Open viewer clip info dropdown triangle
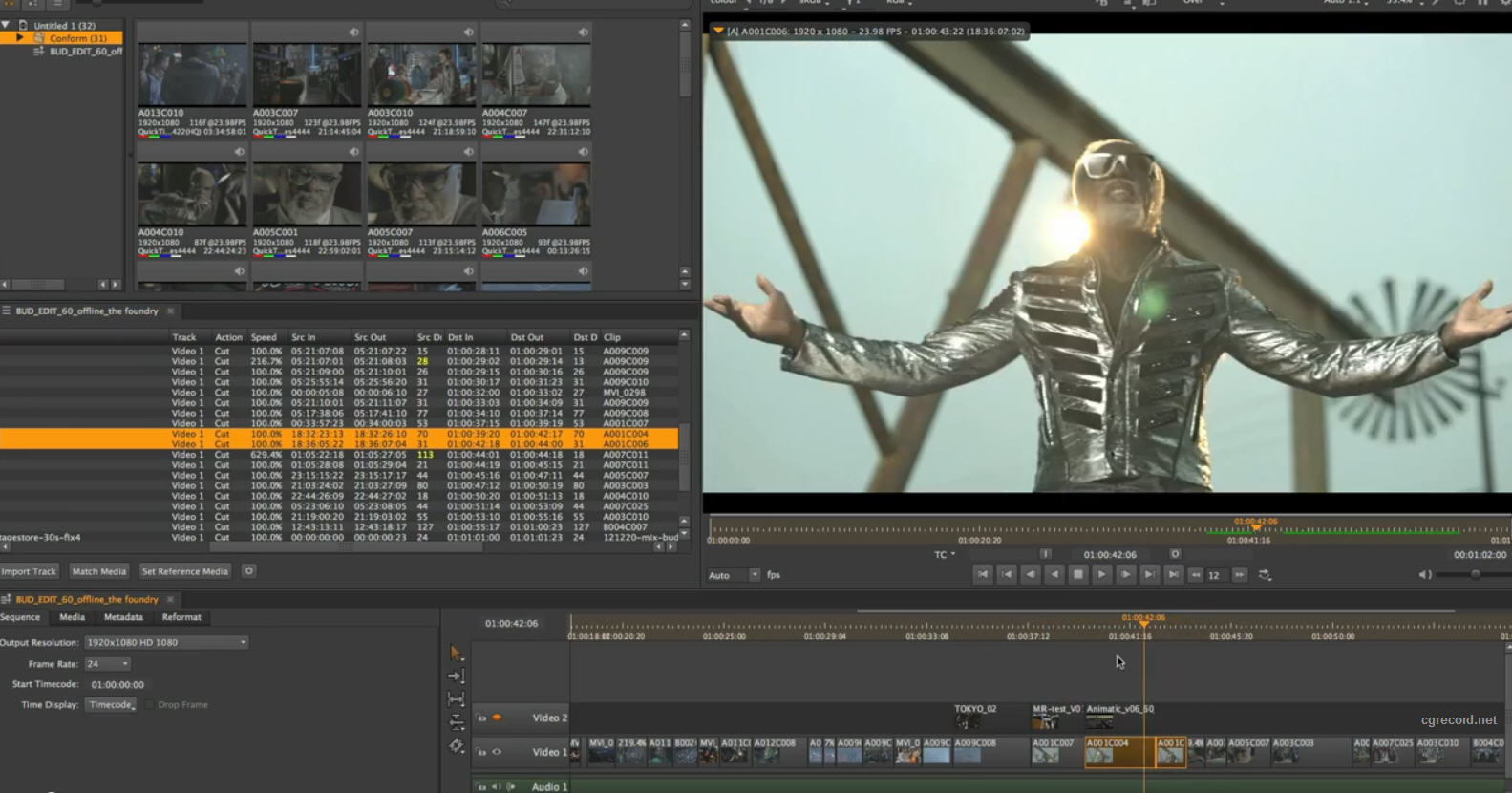The width and height of the screenshot is (1512, 793). [x=718, y=31]
